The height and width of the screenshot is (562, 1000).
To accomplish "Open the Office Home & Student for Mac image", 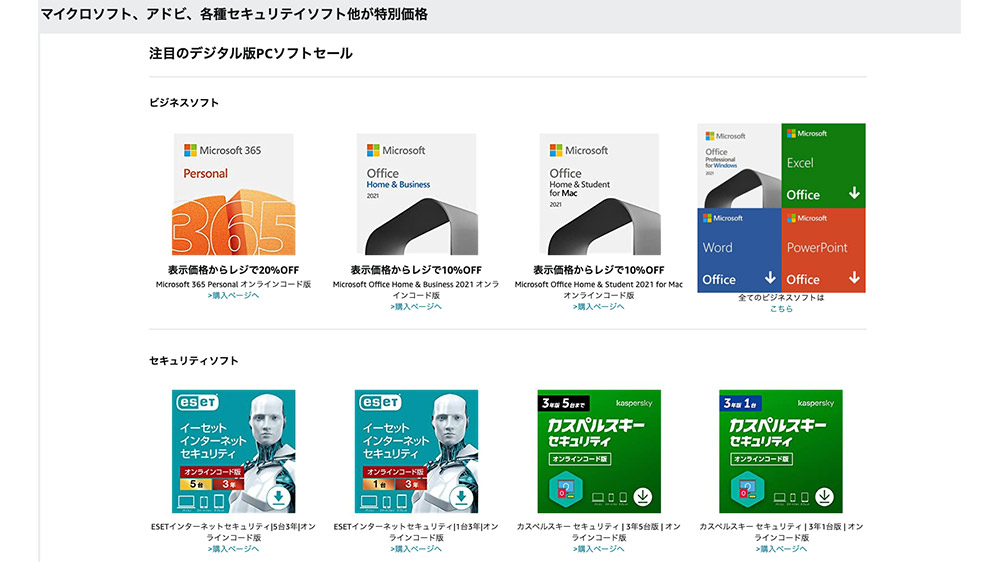I will click(x=599, y=195).
